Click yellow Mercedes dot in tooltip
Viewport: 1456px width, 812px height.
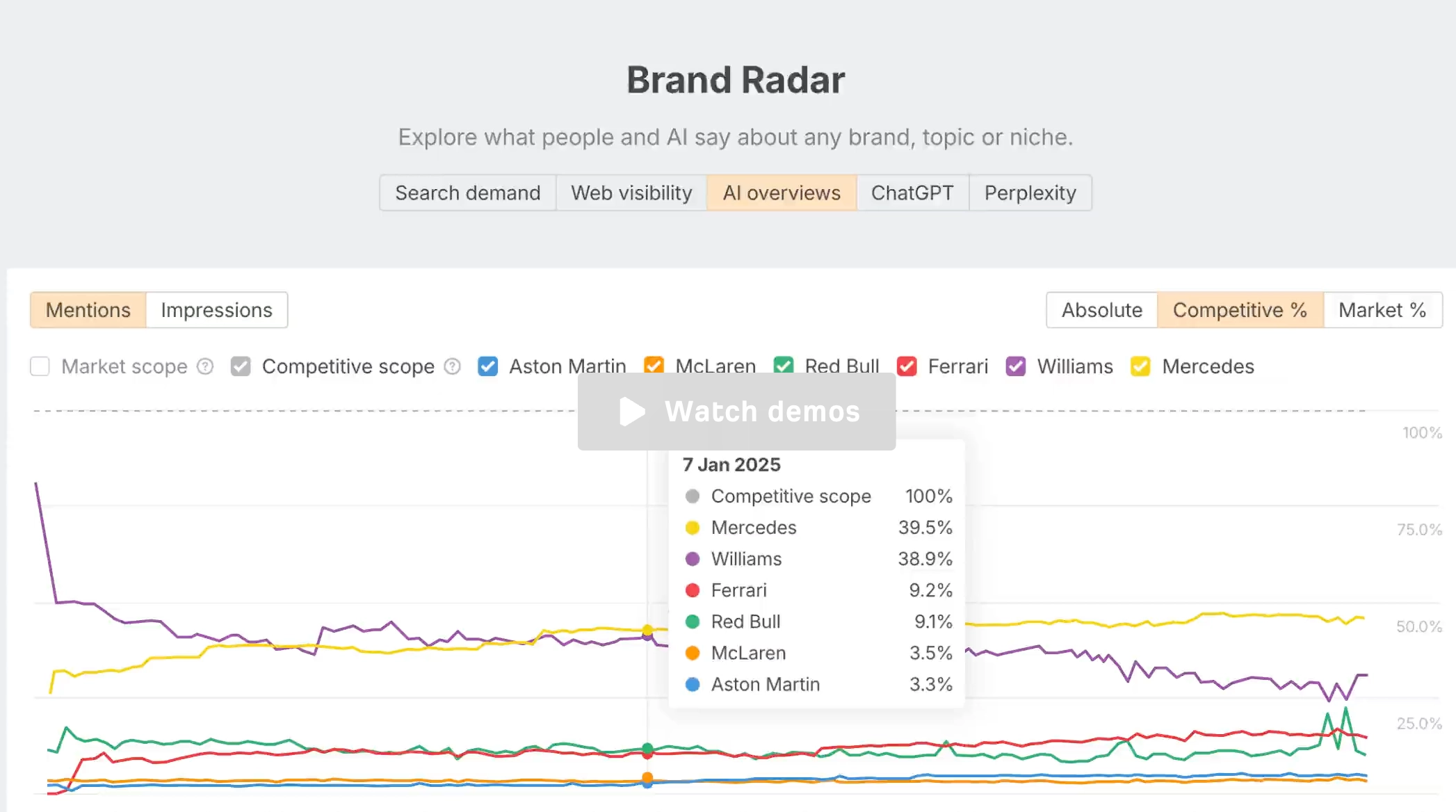[692, 528]
